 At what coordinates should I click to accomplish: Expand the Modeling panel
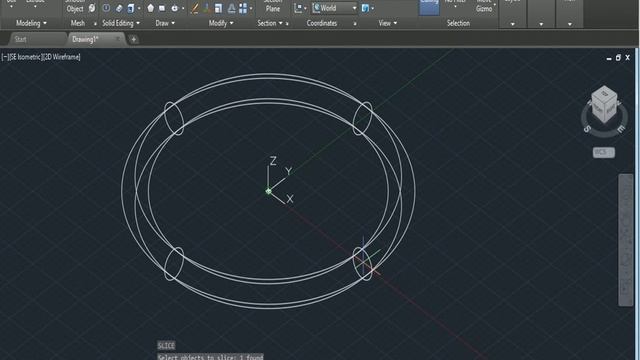point(31,23)
